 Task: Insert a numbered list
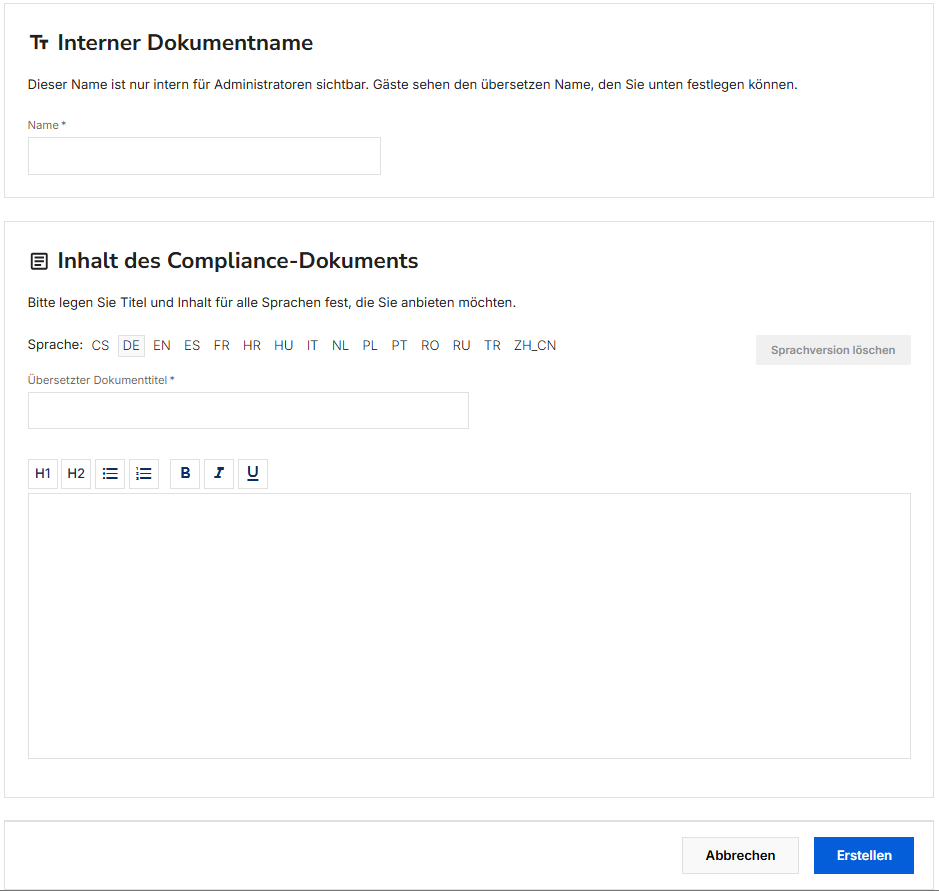144,474
